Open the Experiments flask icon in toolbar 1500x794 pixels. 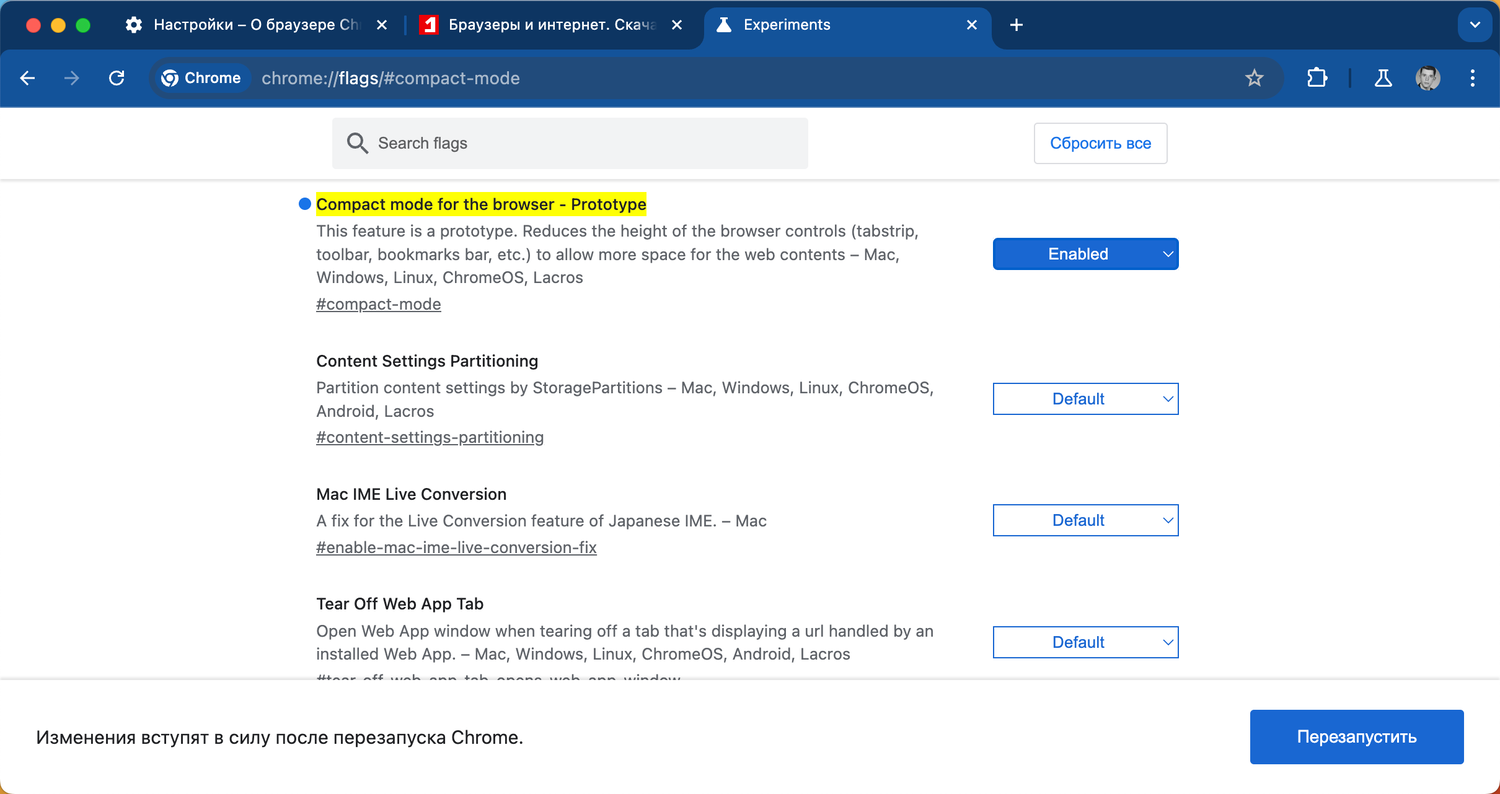point(1383,78)
